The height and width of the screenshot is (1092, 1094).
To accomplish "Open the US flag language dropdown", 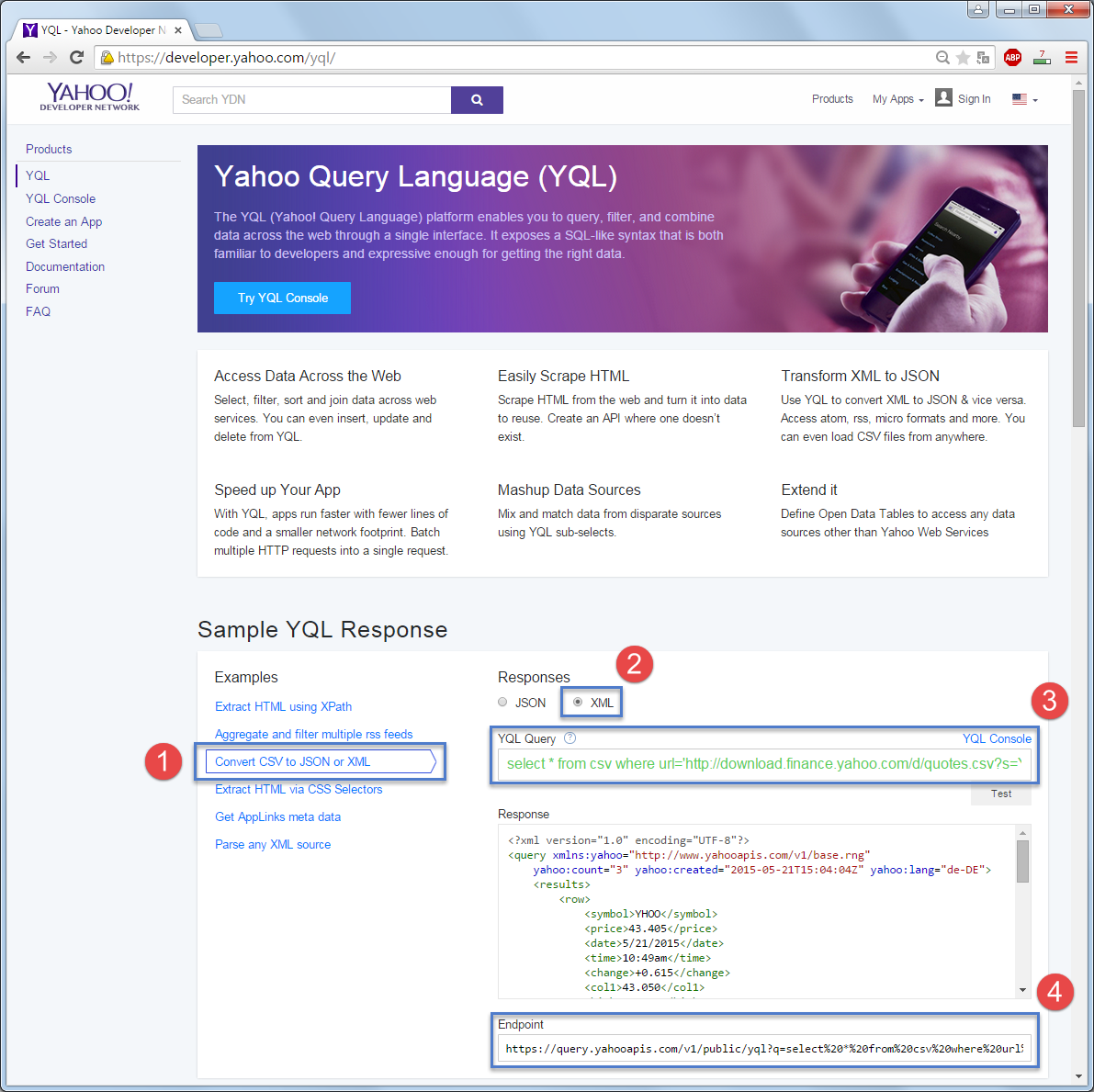I will click(1024, 99).
